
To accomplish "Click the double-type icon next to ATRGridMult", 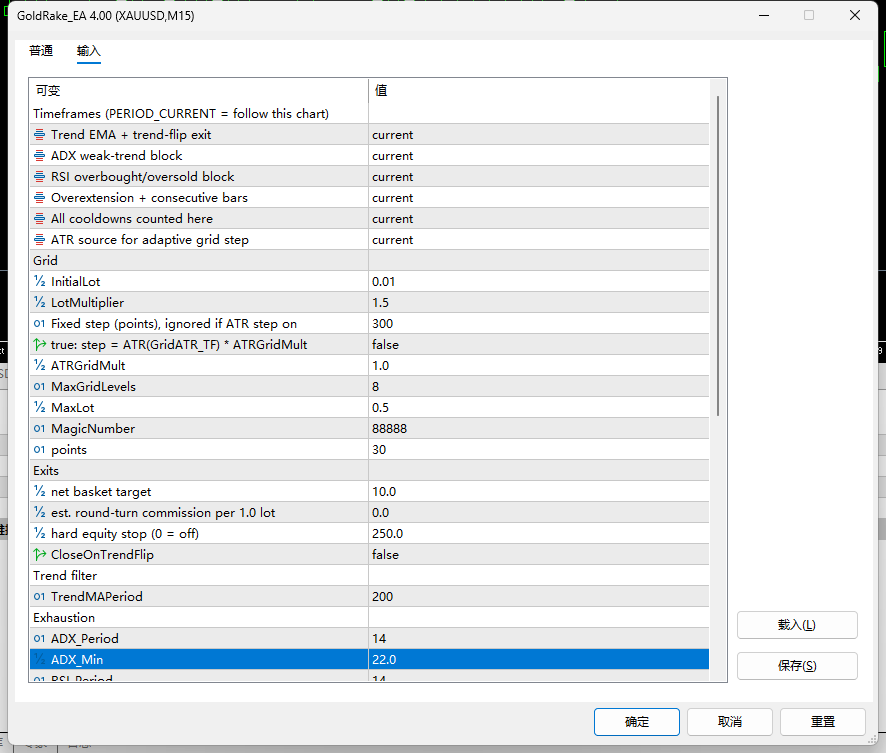I will tap(40, 365).
